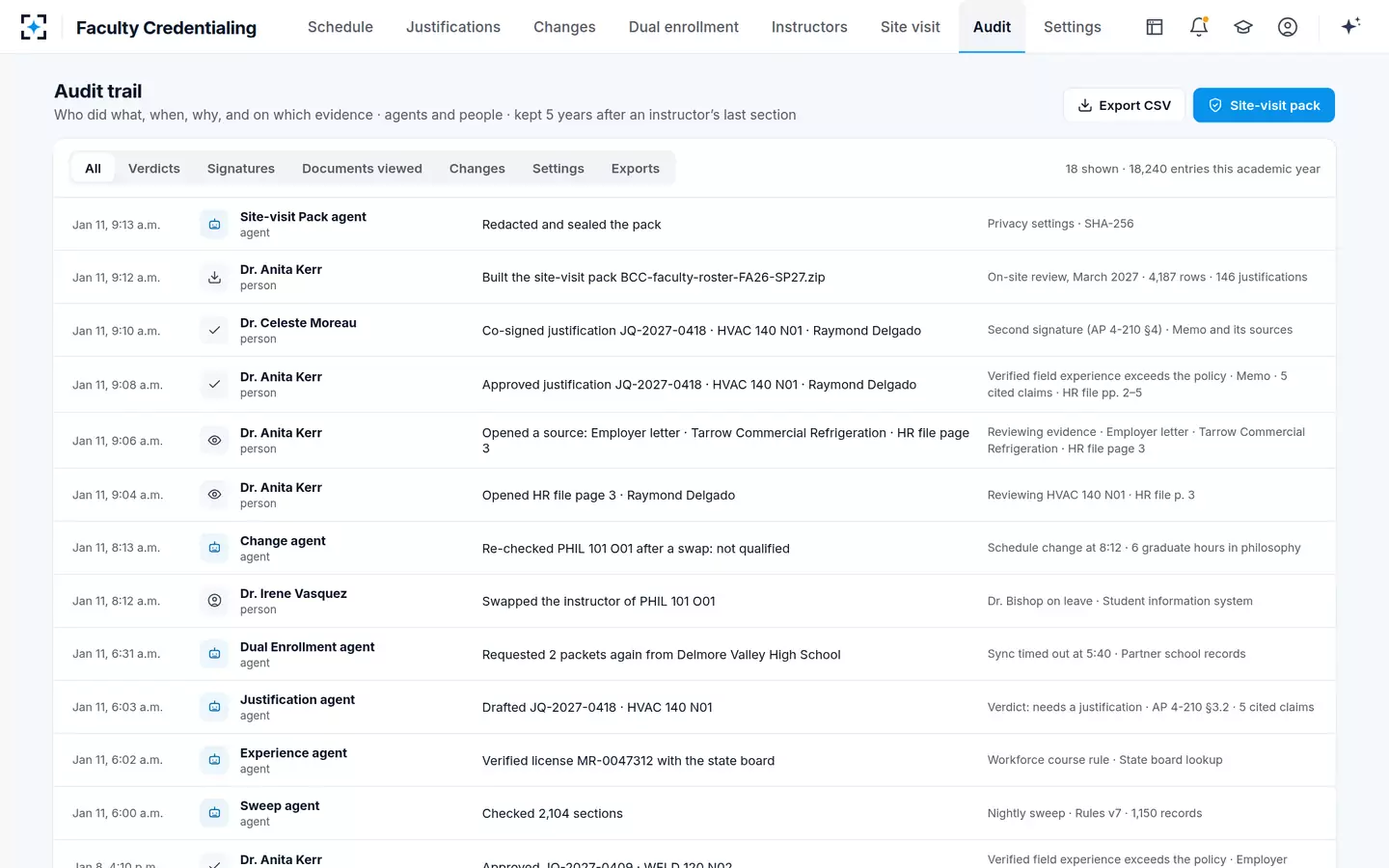Click the eye icon in the 9:06 a.m. row

(x=214, y=441)
